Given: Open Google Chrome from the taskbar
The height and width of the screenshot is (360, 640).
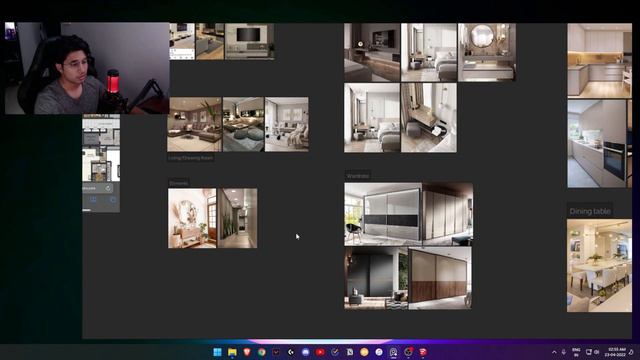Looking at the screenshot, I should (262, 352).
